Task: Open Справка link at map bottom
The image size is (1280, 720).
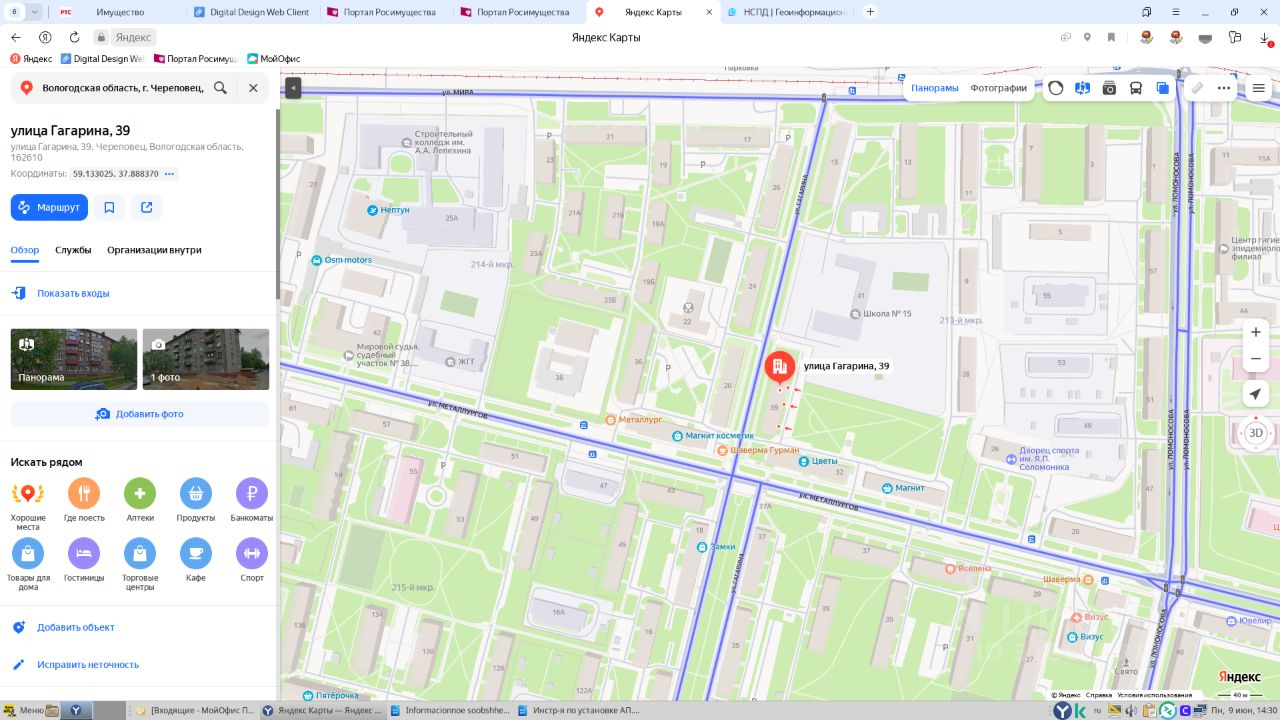Action: [x=1098, y=695]
